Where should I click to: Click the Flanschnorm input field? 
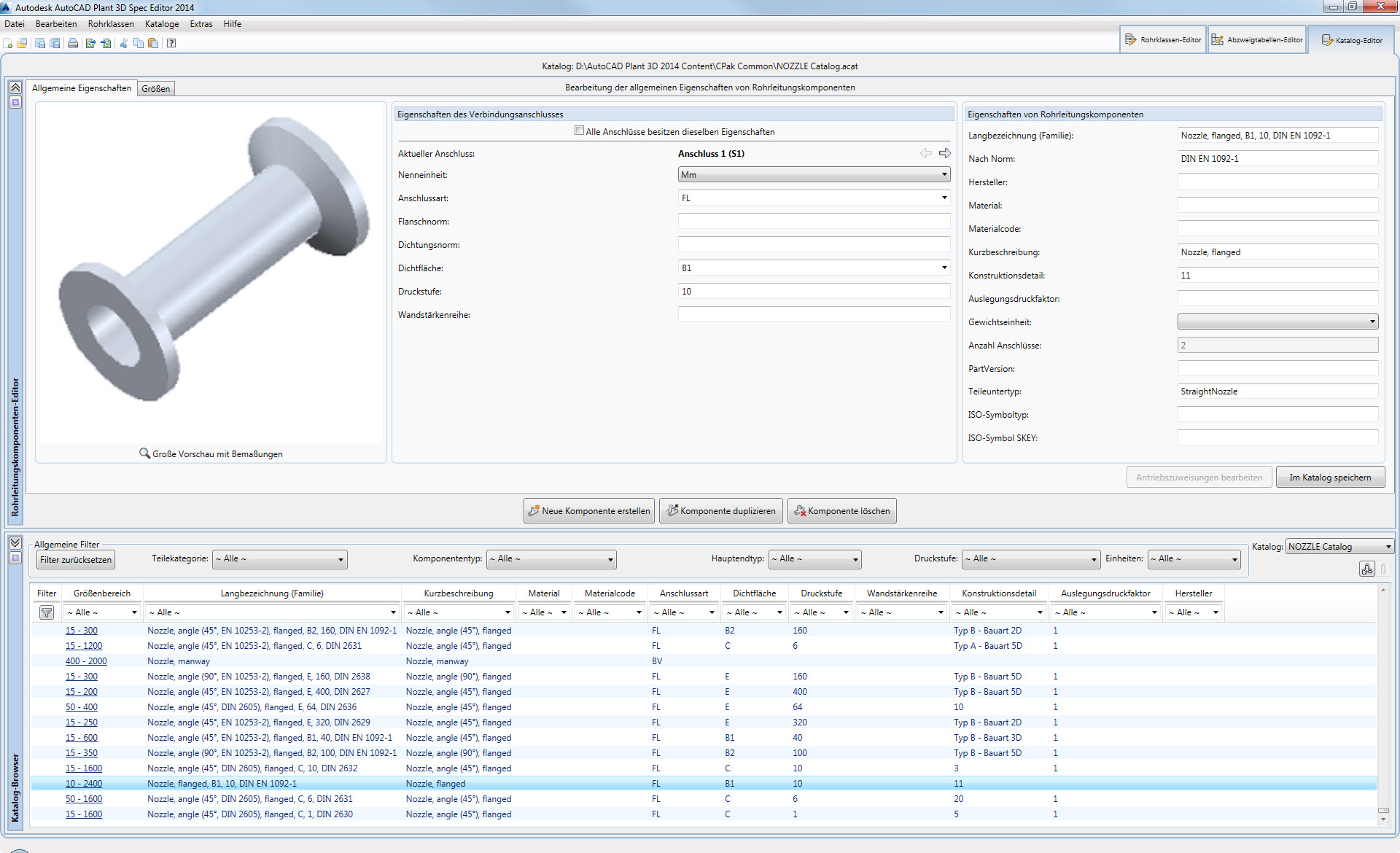tap(814, 222)
